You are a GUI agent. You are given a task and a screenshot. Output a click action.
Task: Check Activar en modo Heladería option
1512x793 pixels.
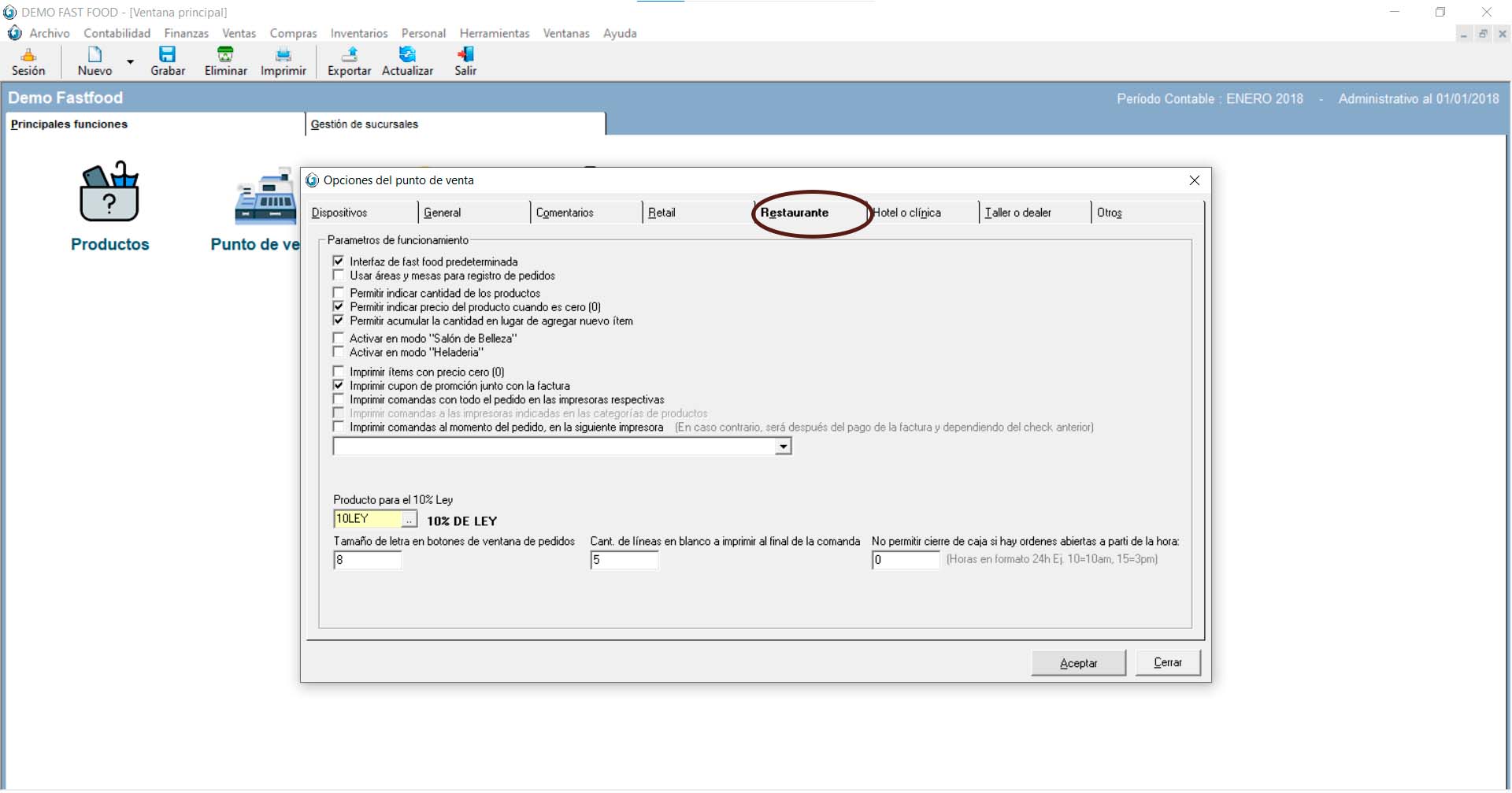coord(339,352)
